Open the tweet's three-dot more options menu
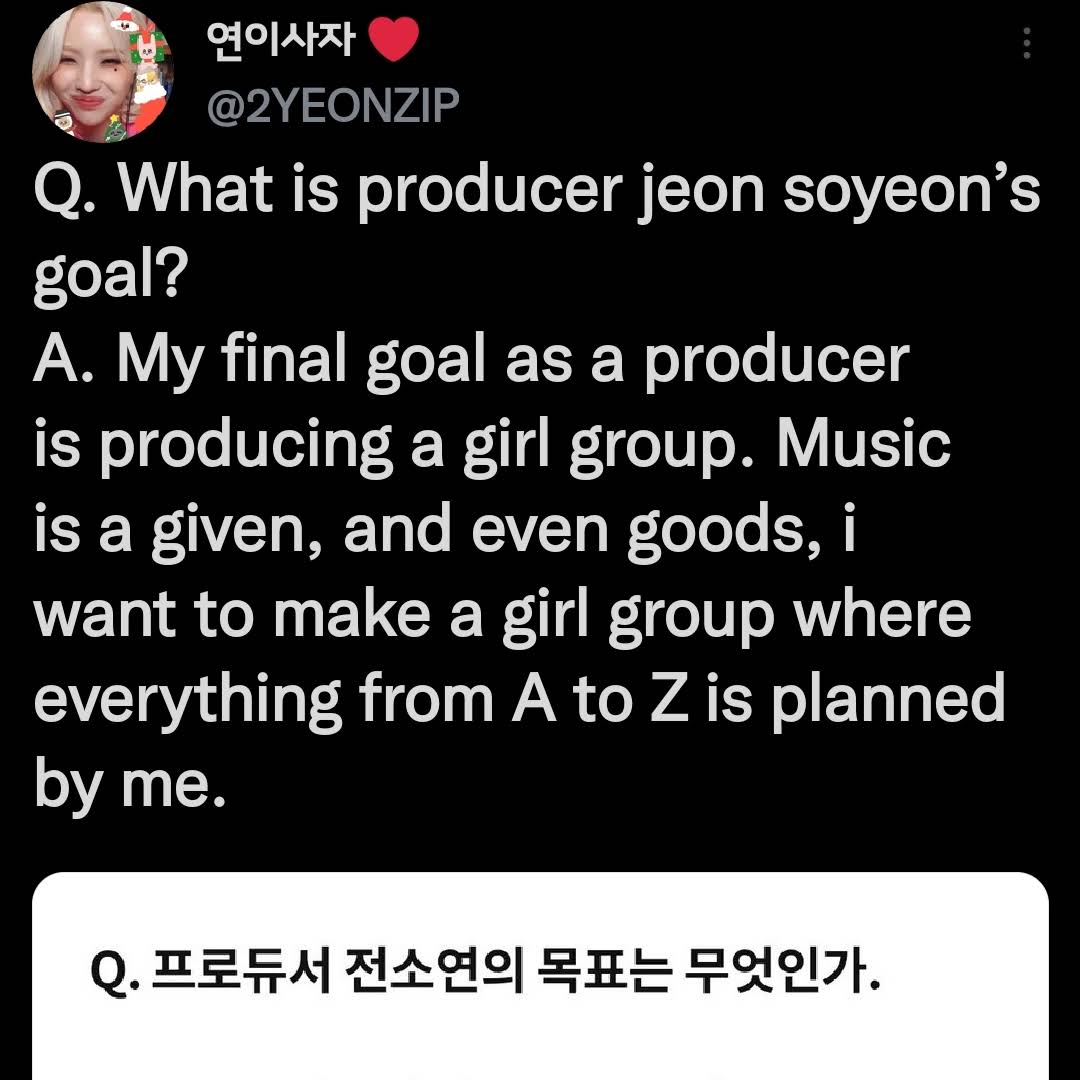1080x1080 pixels. click(1027, 44)
